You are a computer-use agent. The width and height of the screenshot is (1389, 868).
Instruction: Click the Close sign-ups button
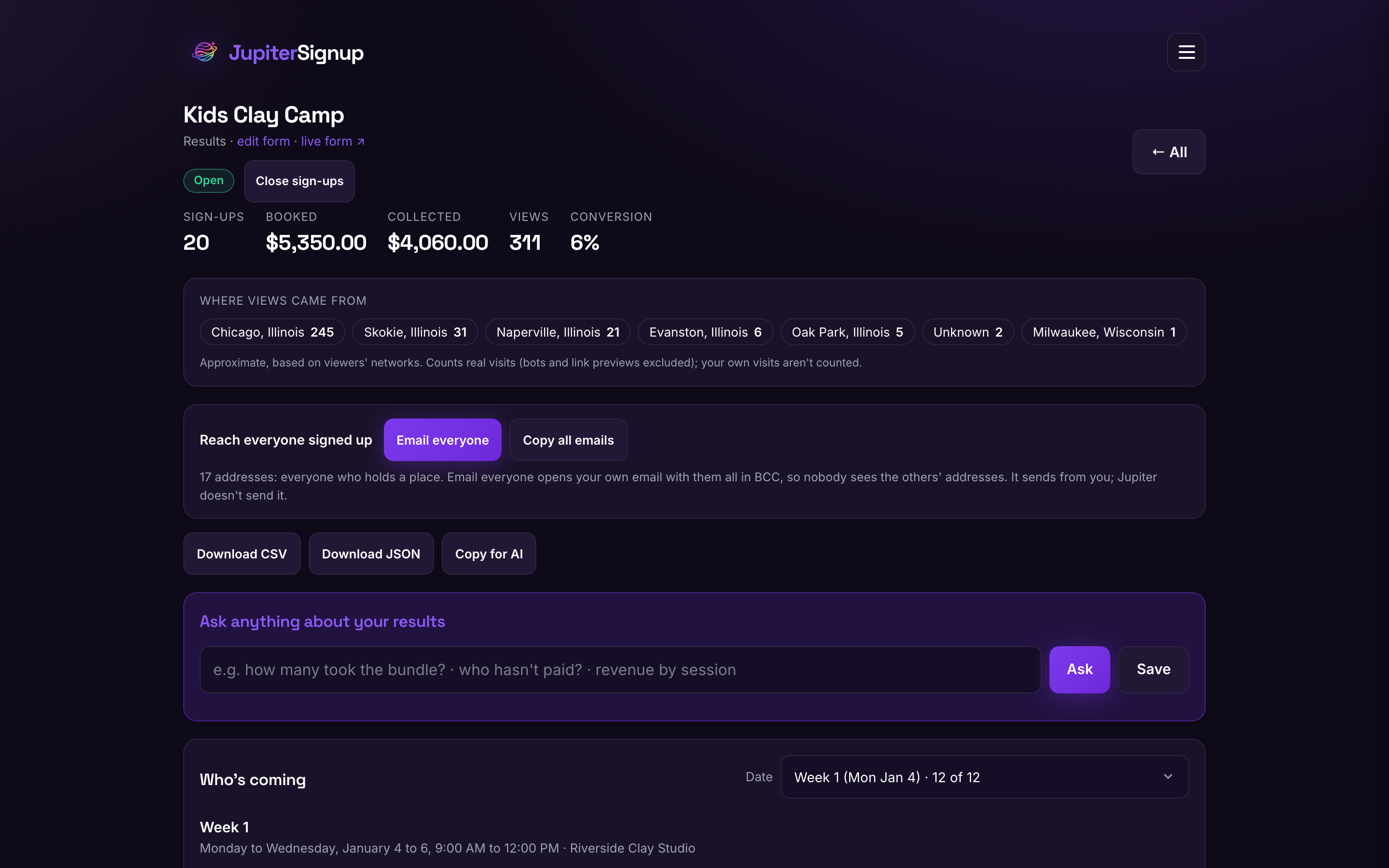click(x=299, y=181)
